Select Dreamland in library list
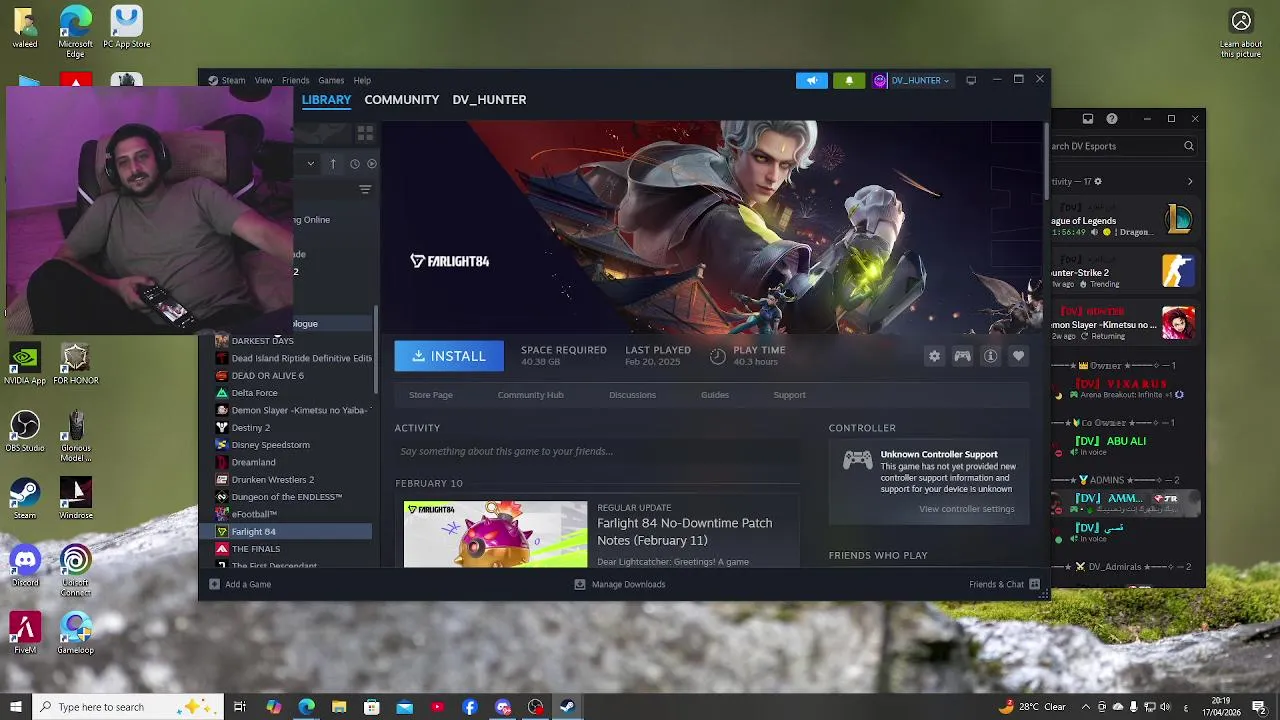Image resolution: width=1280 pixels, height=720 pixels. pyautogui.click(x=253, y=462)
